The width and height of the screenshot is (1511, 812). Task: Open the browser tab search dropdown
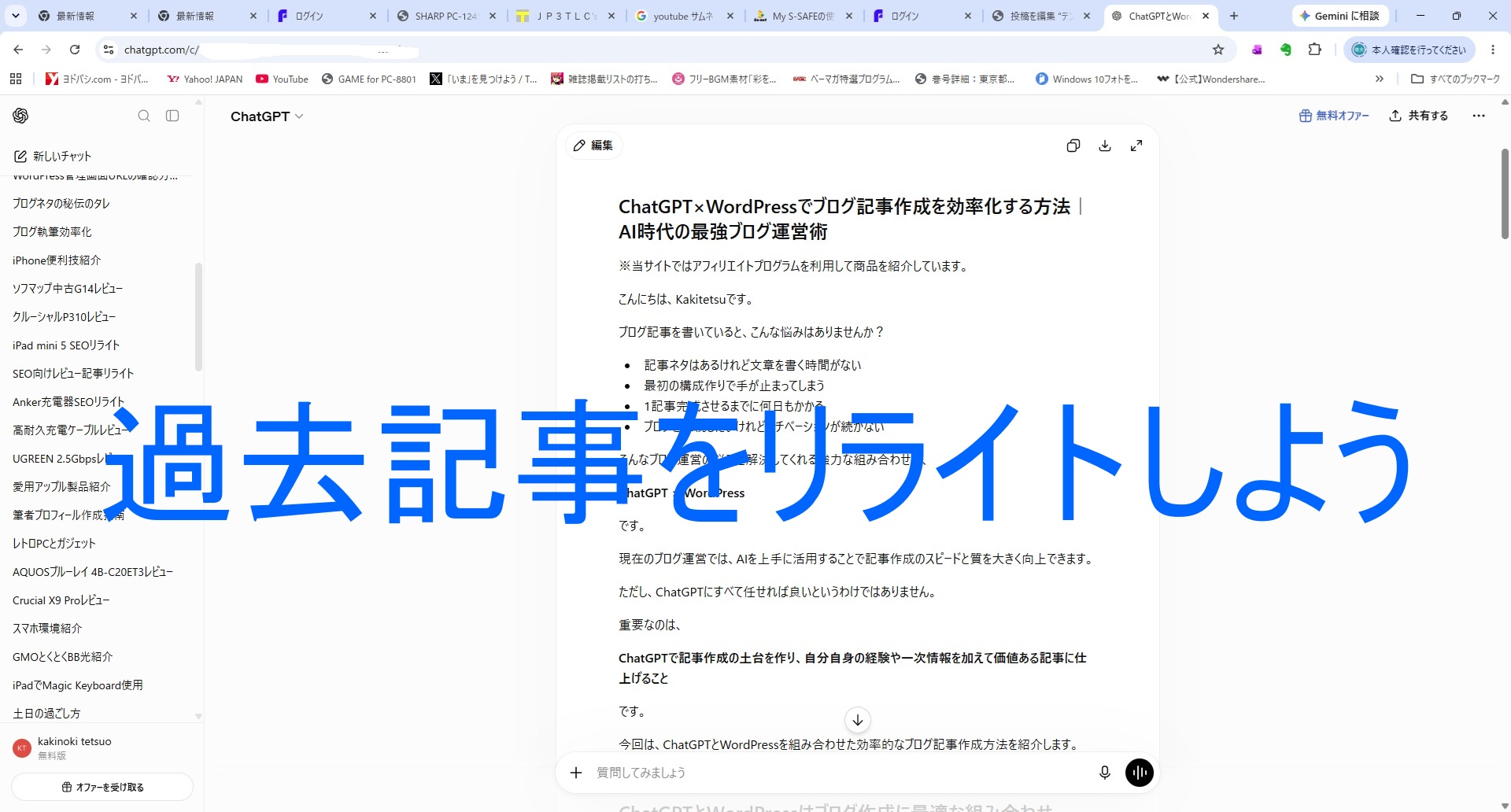point(16,16)
